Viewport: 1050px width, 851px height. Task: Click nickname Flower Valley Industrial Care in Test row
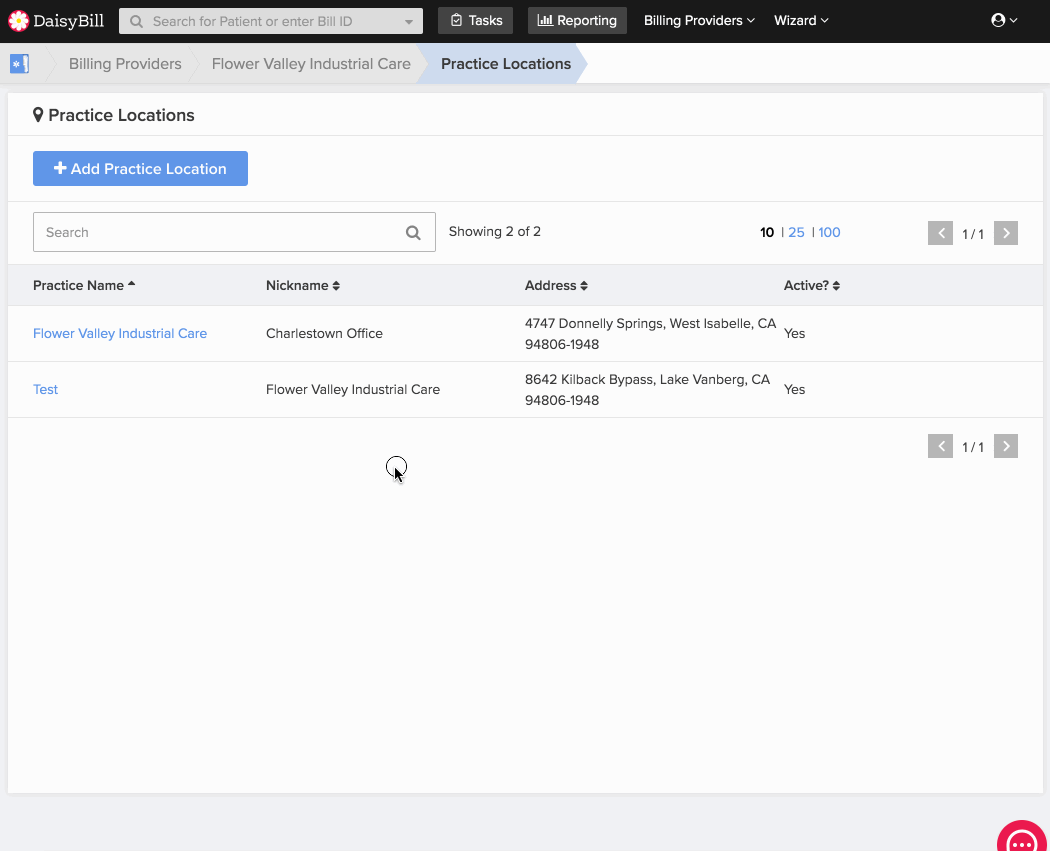(x=353, y=390)
